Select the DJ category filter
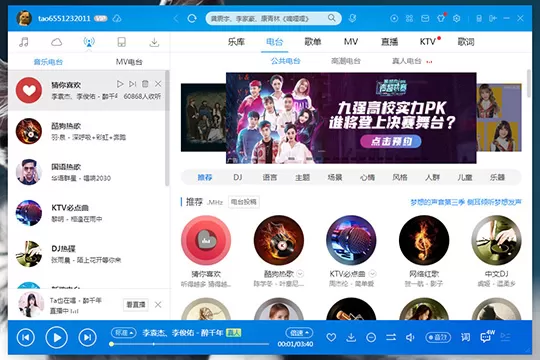The height and width of the screenshot is (360, 540). (x=238, y=177)
